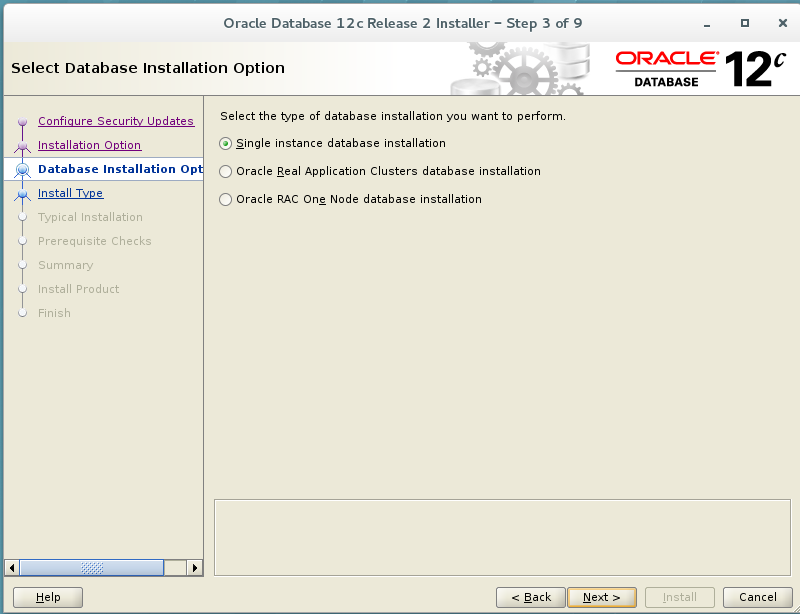This screenshot has height=614, width=800.
Task: Go to Installation Option step link
Action: [x=89, y=145]
